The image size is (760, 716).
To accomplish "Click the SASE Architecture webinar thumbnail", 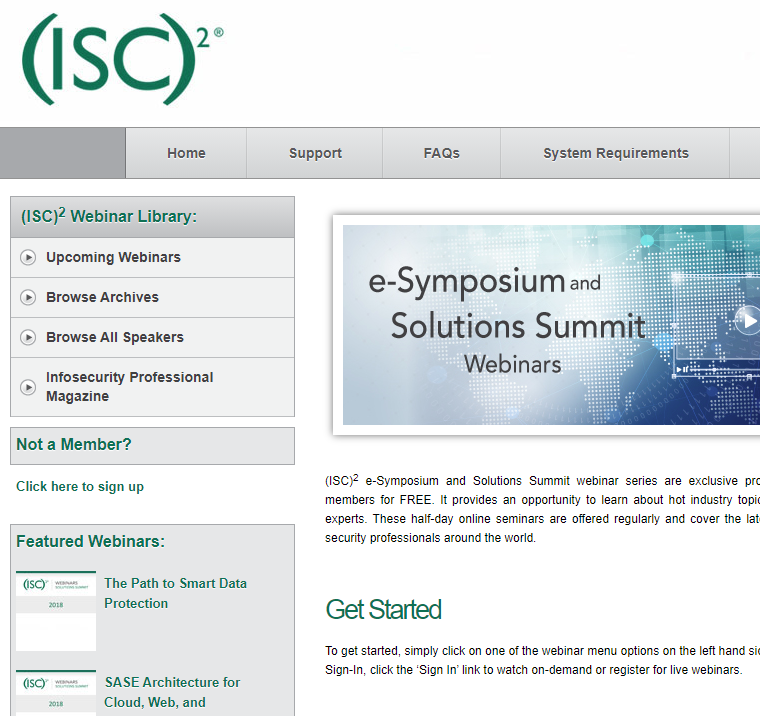I will [x=56, y=692].
